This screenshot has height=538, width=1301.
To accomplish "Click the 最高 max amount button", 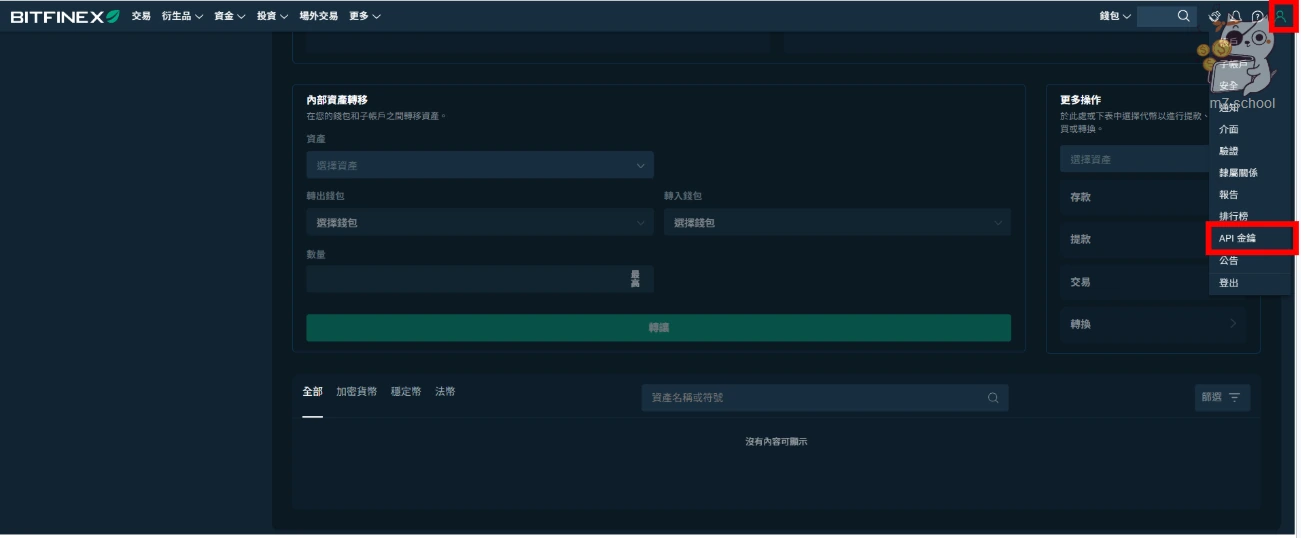I will tap(635, 279).
